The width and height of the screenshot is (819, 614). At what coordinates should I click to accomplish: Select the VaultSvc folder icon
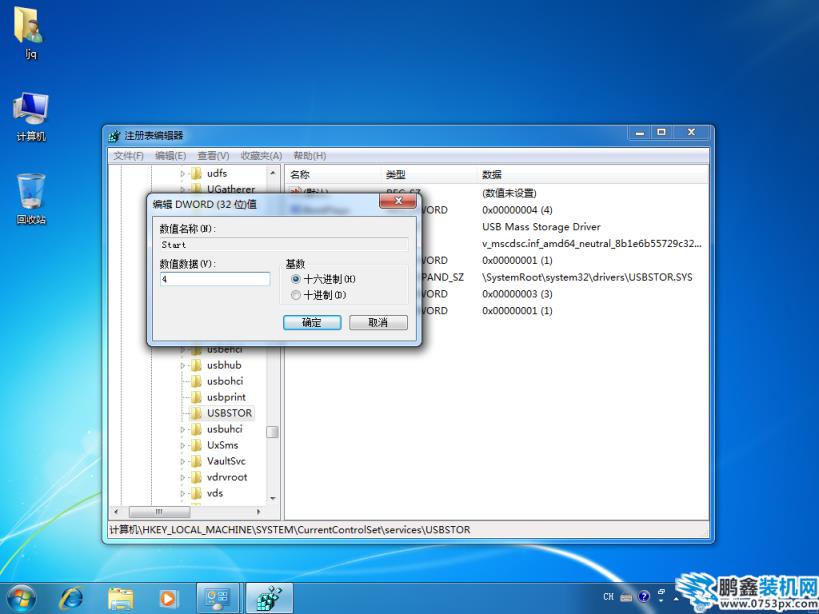click(x=196, y=461)
